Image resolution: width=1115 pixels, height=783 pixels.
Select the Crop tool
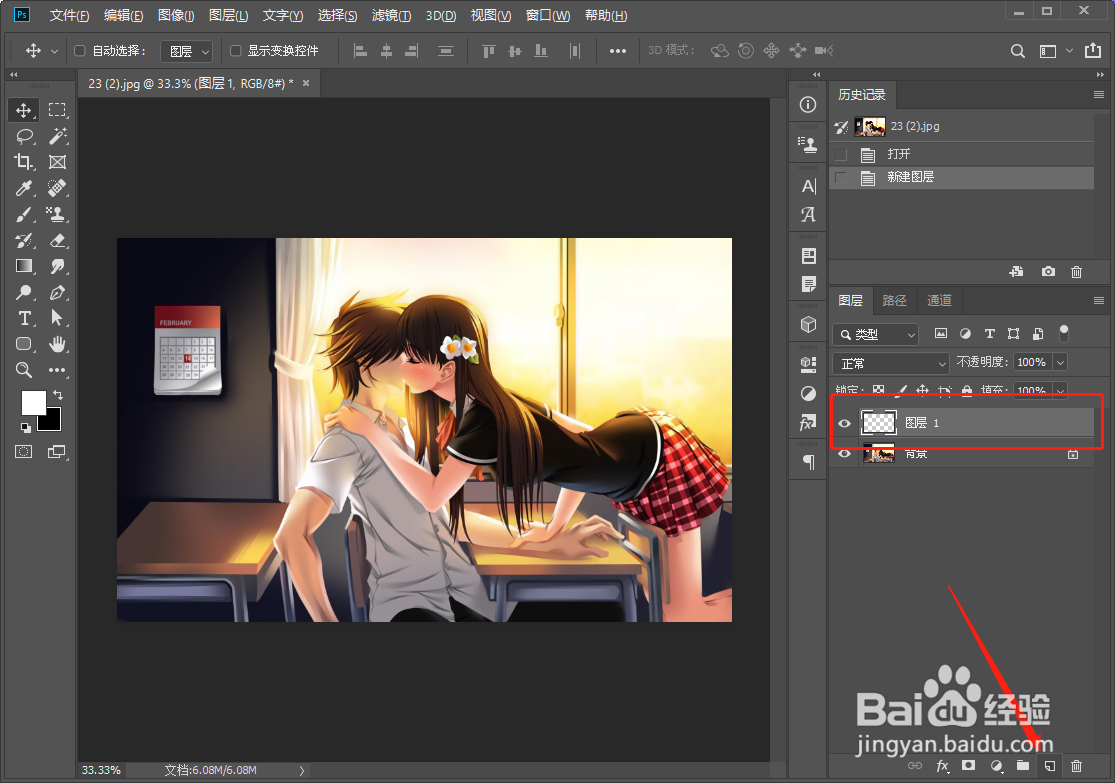click(x=23, y=162)
